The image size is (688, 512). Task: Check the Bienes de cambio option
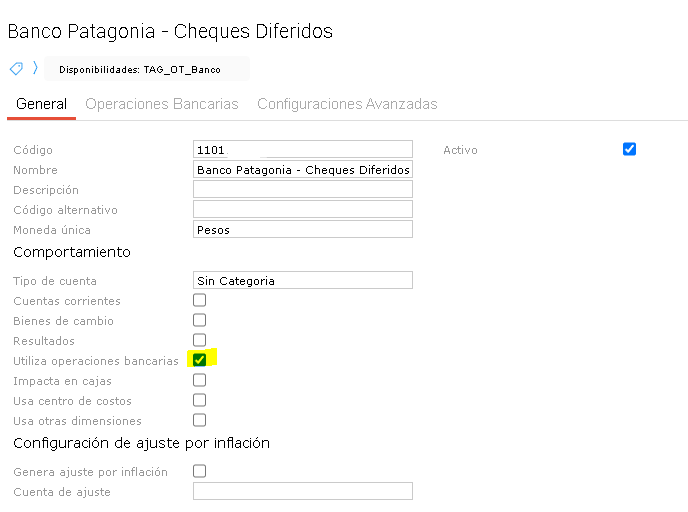click(200, 320)
